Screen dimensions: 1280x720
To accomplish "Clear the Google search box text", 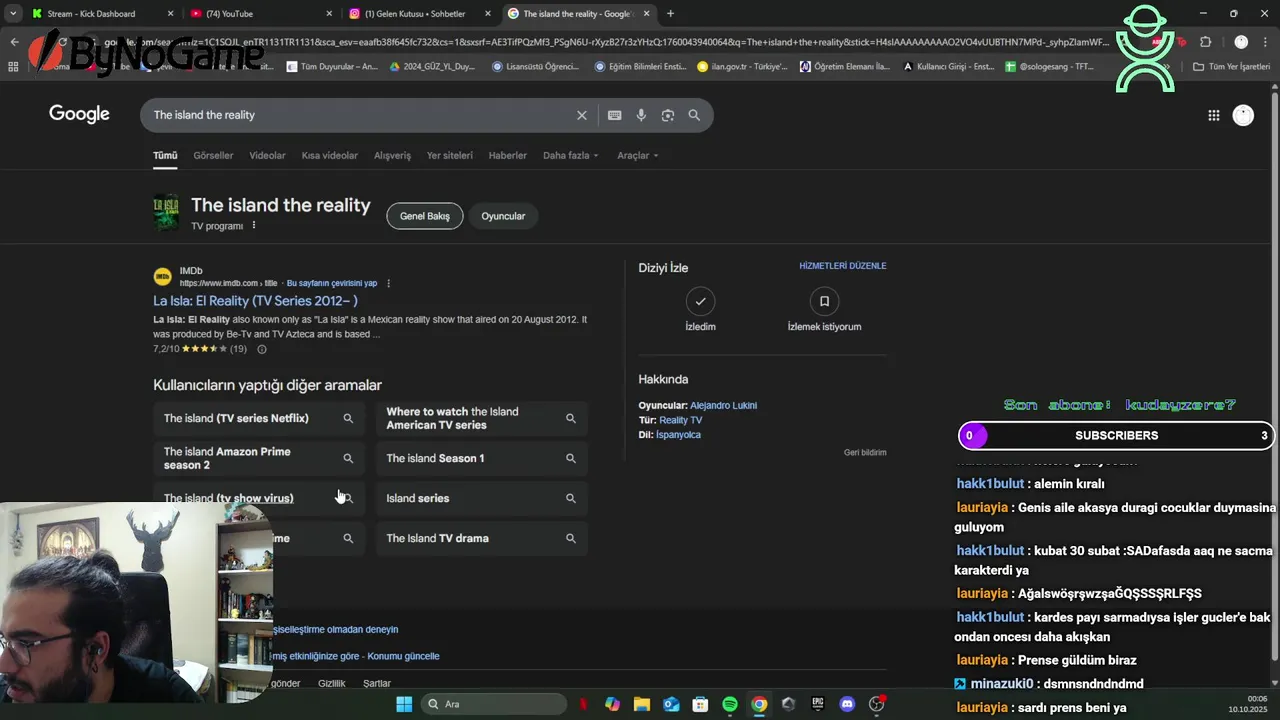I will pyautogui.click(x=581, y=115).
